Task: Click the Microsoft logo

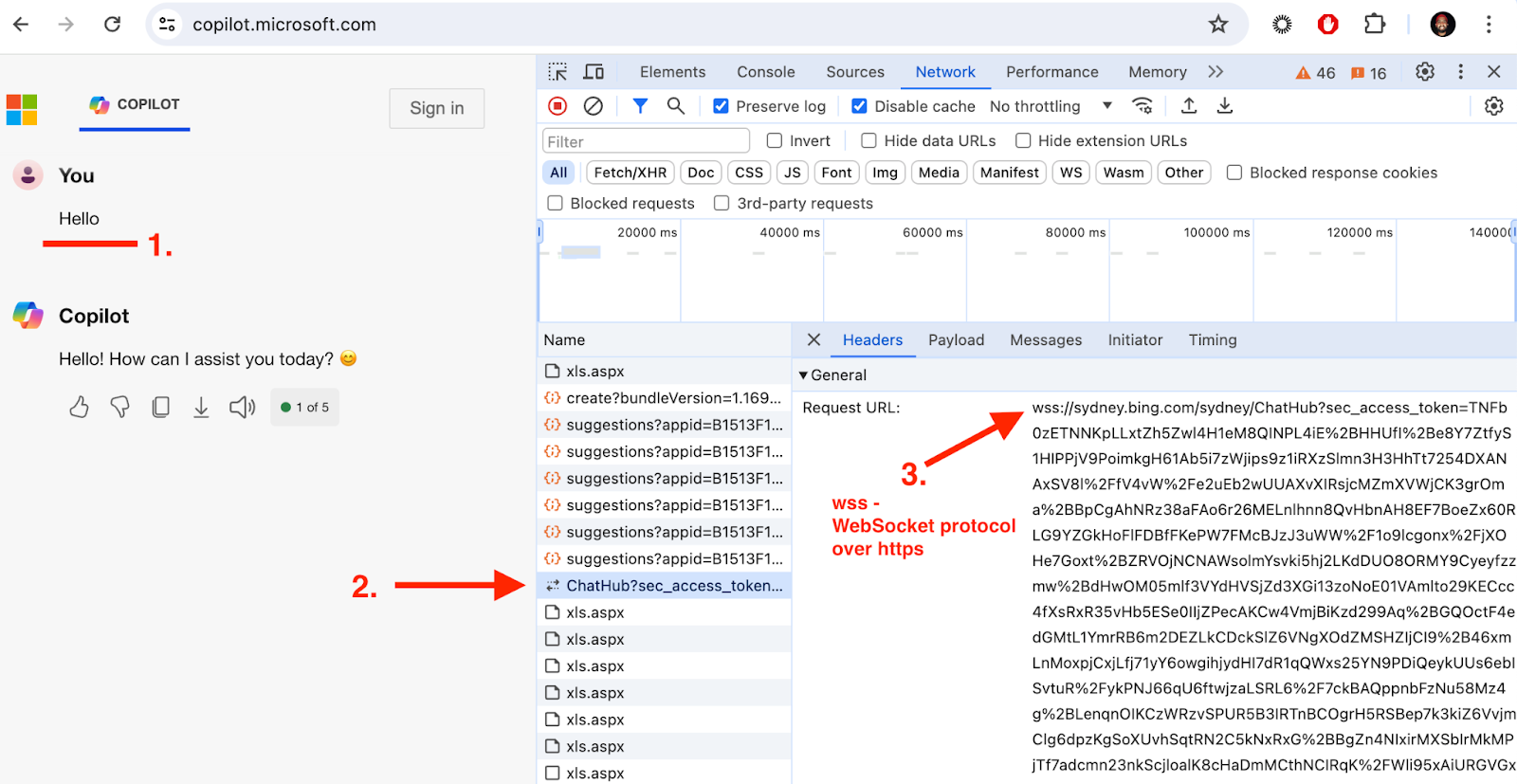Action: (22, 110)
